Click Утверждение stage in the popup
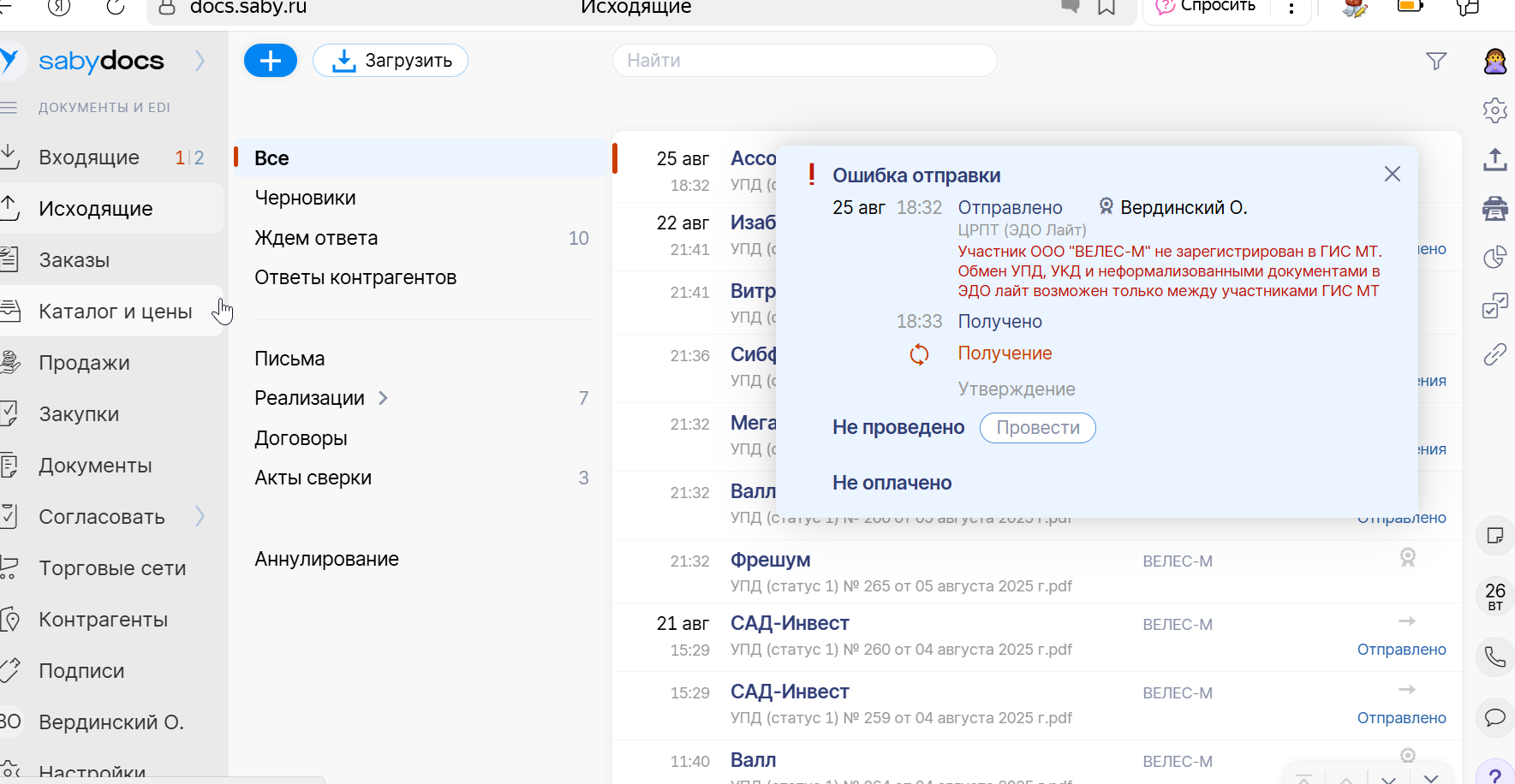Image resolution: width=1515 pixels, height=784 pixels. 1016,389
